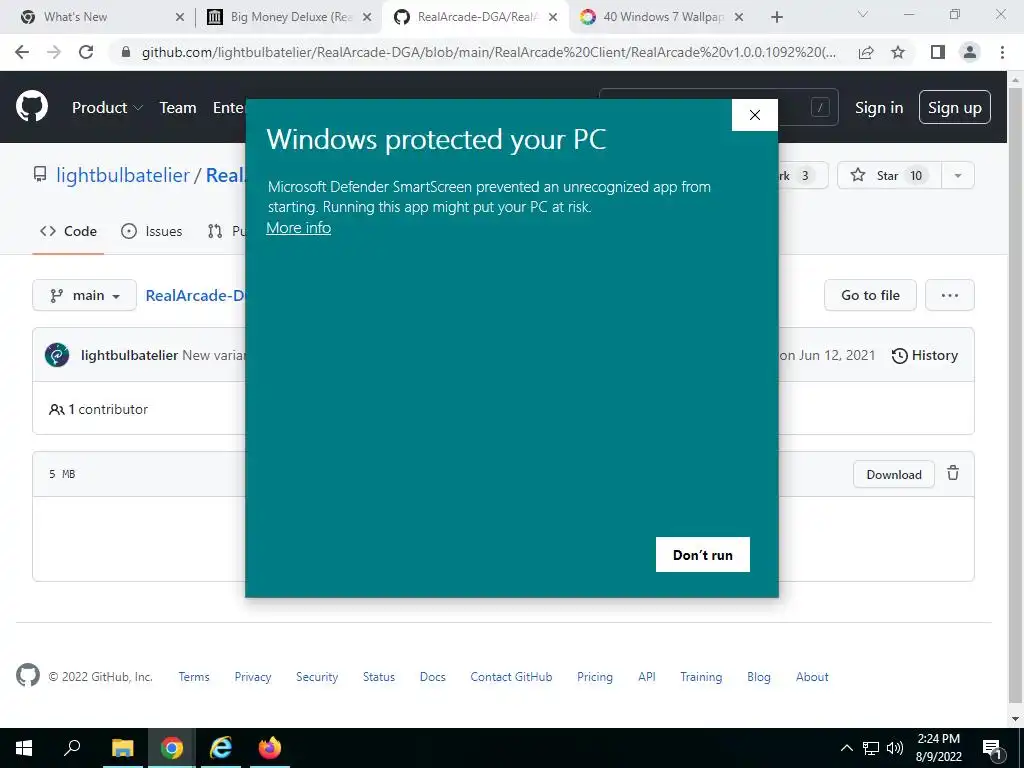Click the site lock icon
The image size is (1024, 768).
[x=127, y=52]
